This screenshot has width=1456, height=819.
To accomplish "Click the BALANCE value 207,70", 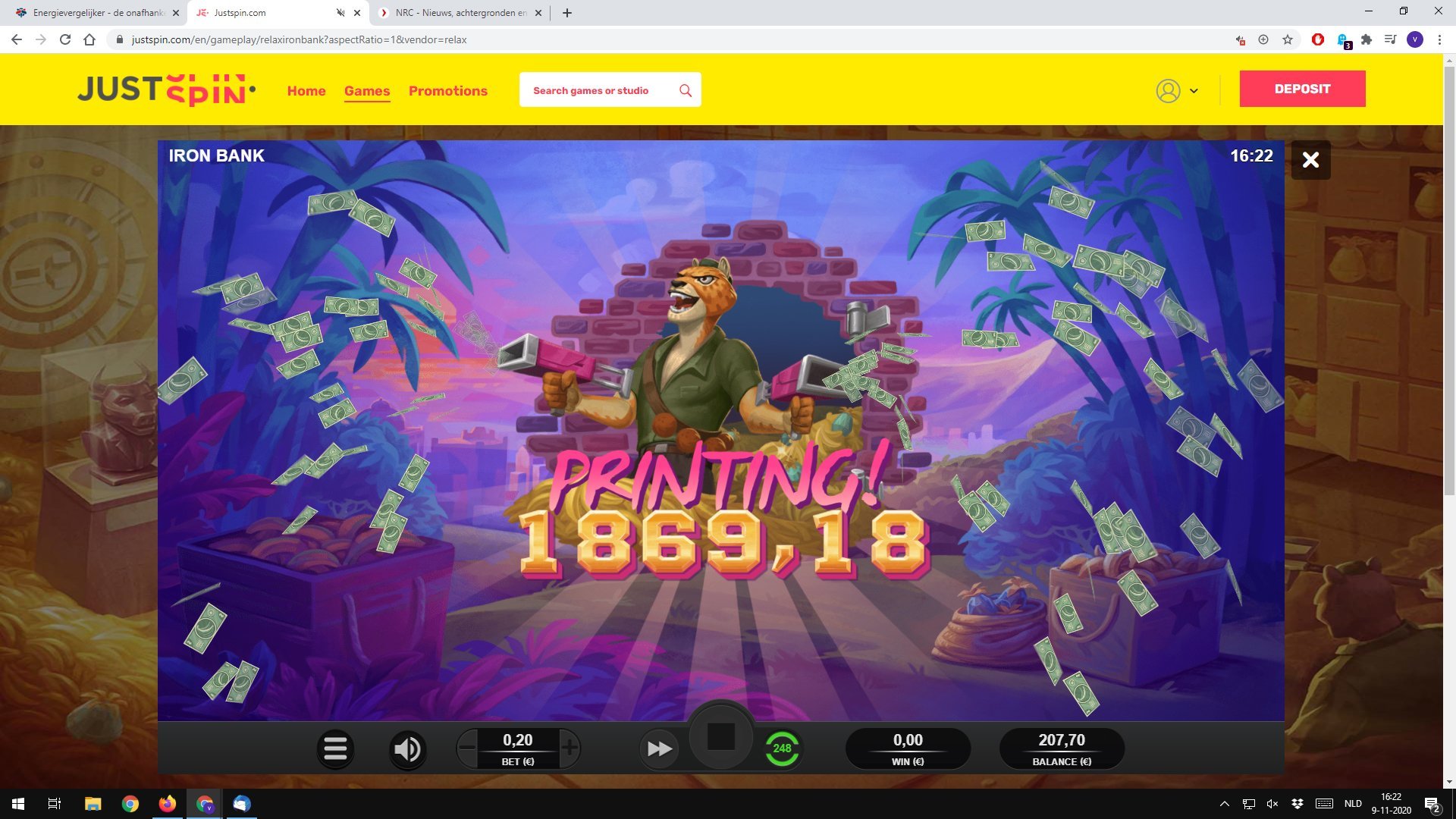I will point(1062,739).
